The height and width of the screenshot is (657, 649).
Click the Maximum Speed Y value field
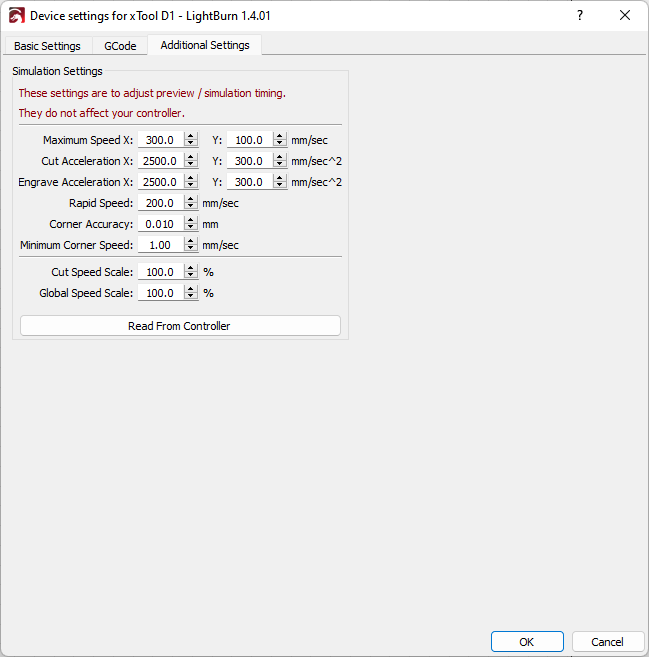(x=250, y=140)
